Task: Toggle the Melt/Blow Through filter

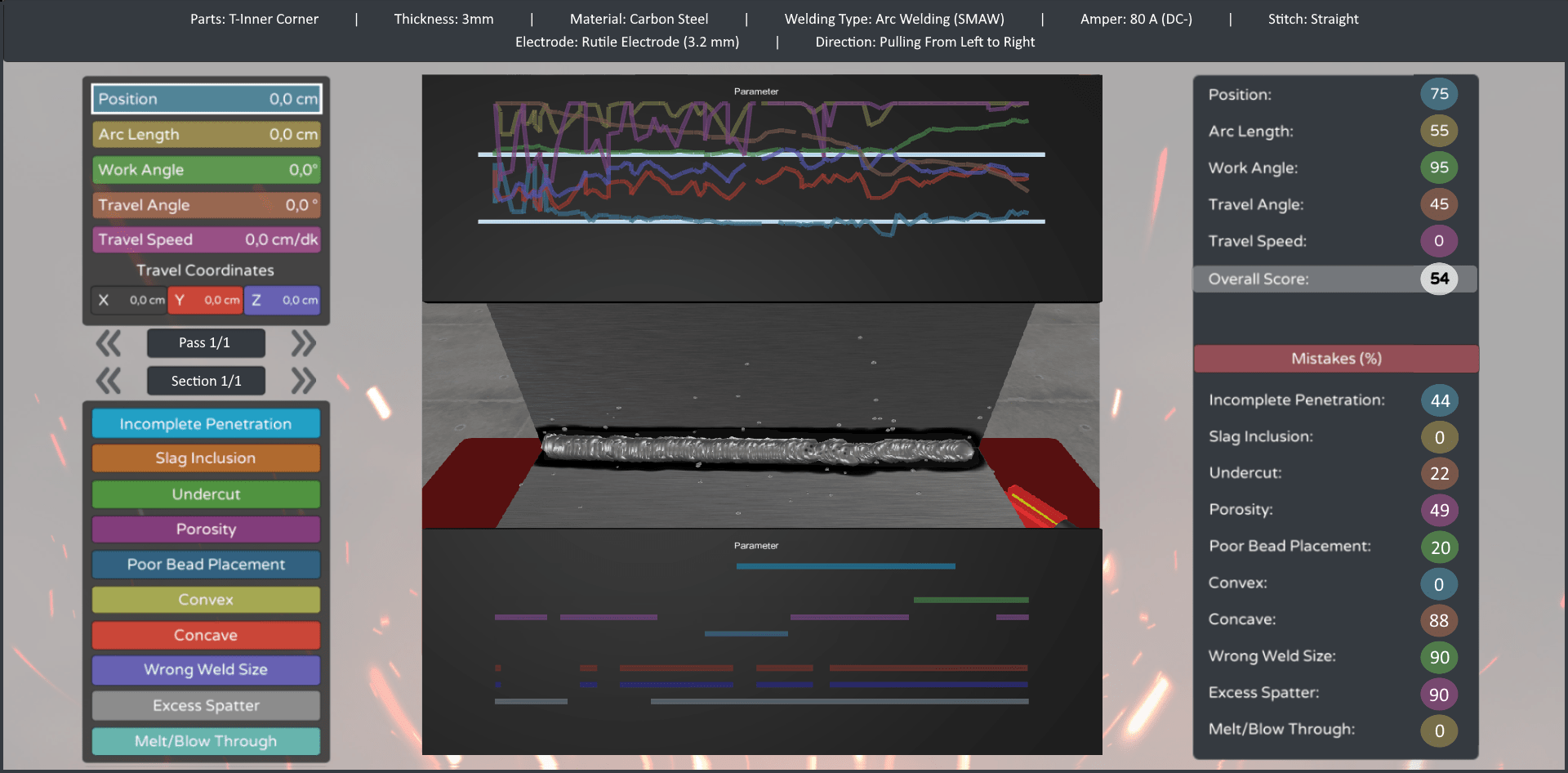Action: pyautogui.click(x=205, y=740)
